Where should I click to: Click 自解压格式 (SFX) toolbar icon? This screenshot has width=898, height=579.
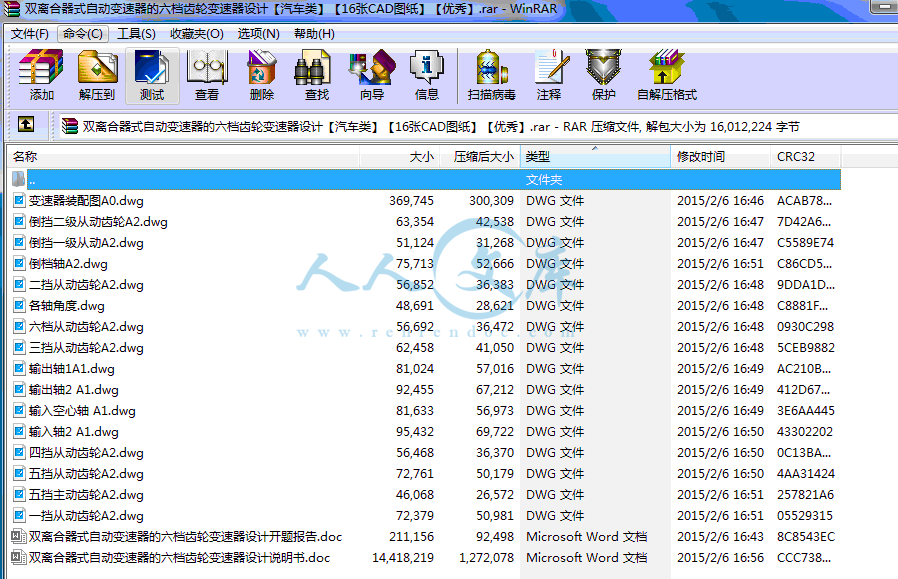(x=667, y=76)
